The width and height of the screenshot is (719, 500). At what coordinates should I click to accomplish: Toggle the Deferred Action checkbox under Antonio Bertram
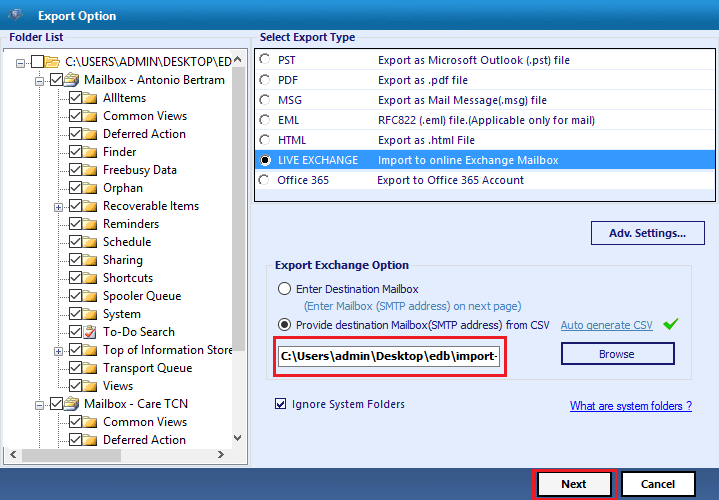(x=76, y=133)
